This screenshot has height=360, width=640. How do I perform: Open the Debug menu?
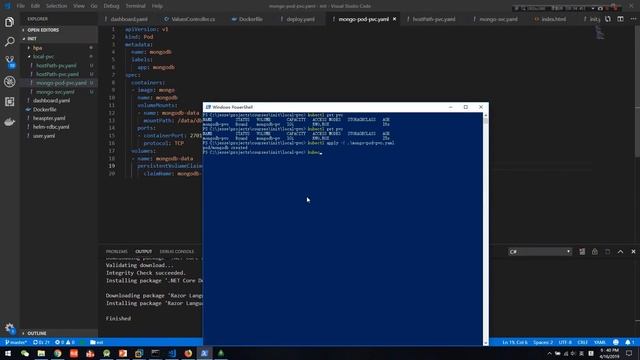pos(111,6)
